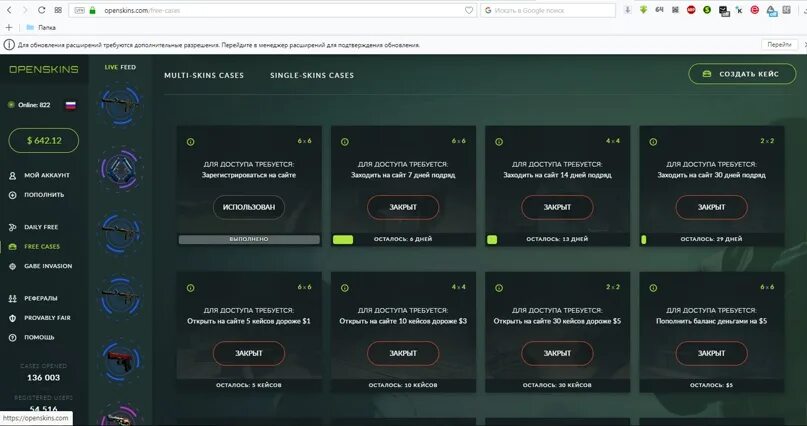Open ПОПОЛНИТЬ in sidebar

[37, 195]
